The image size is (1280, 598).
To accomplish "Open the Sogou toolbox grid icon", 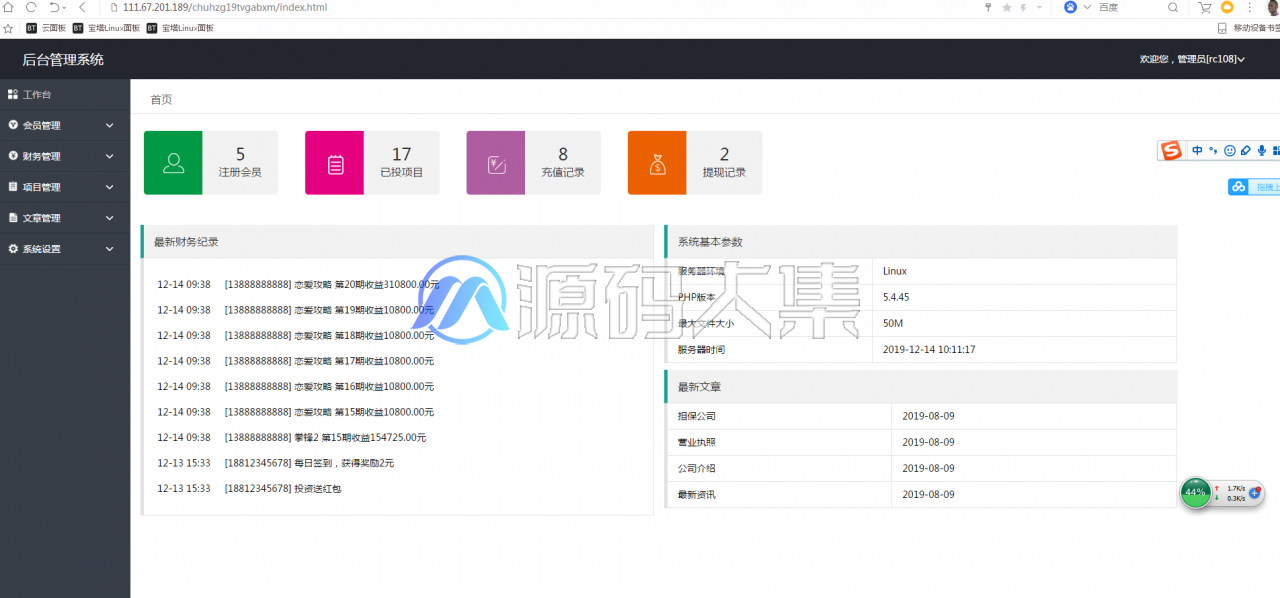I will [x=1276, y=151].
